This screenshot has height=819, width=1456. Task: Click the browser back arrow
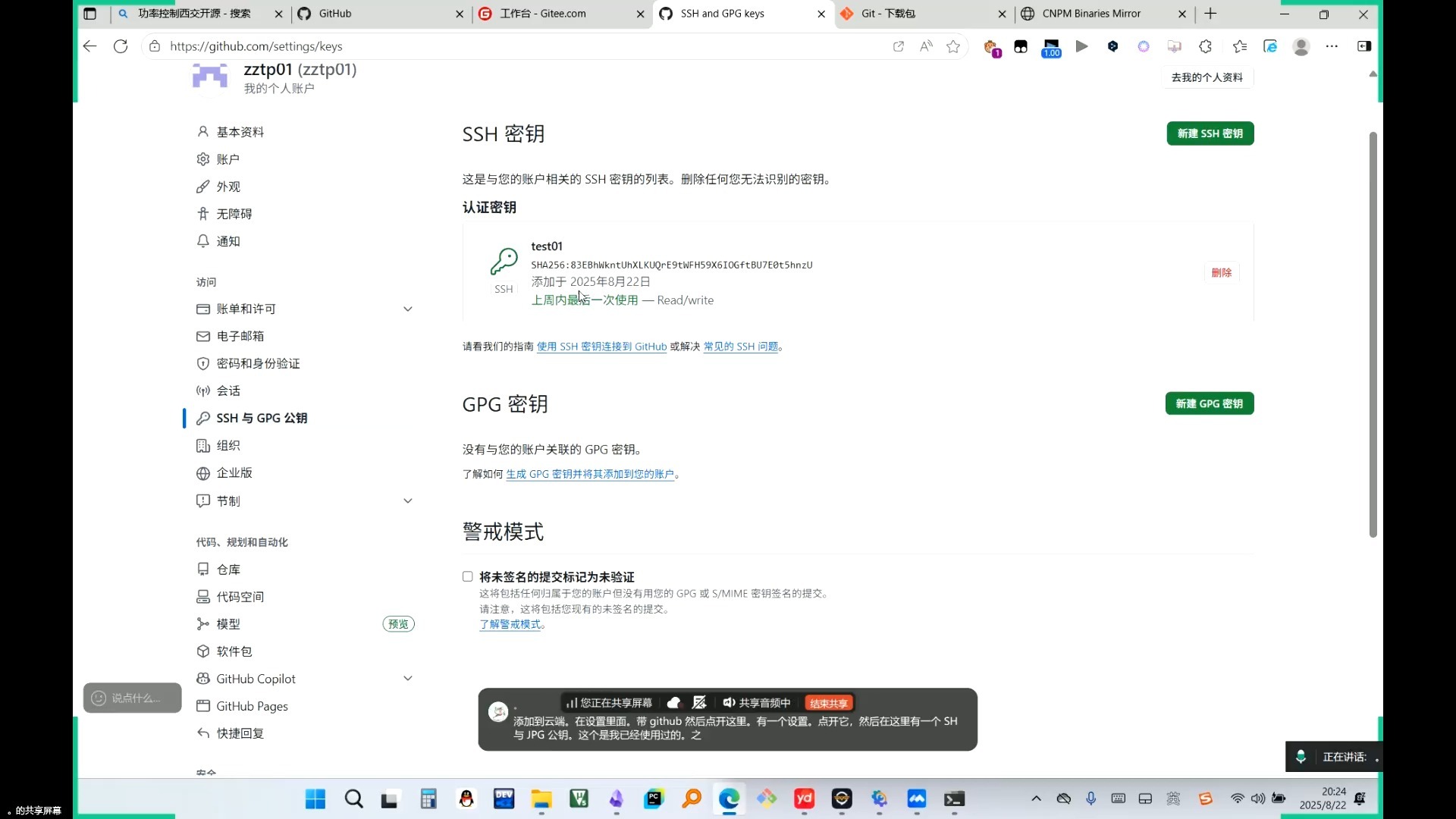click(89, 46)
